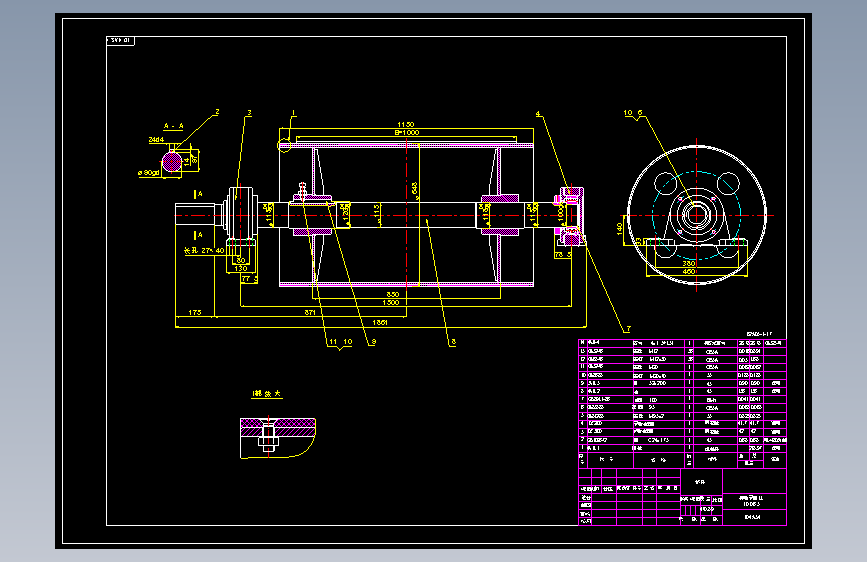Click the vertical "648" drum diameter dimension
This screenshot has height=562, width=867.
pyautogui.click(x=415, y=189)
